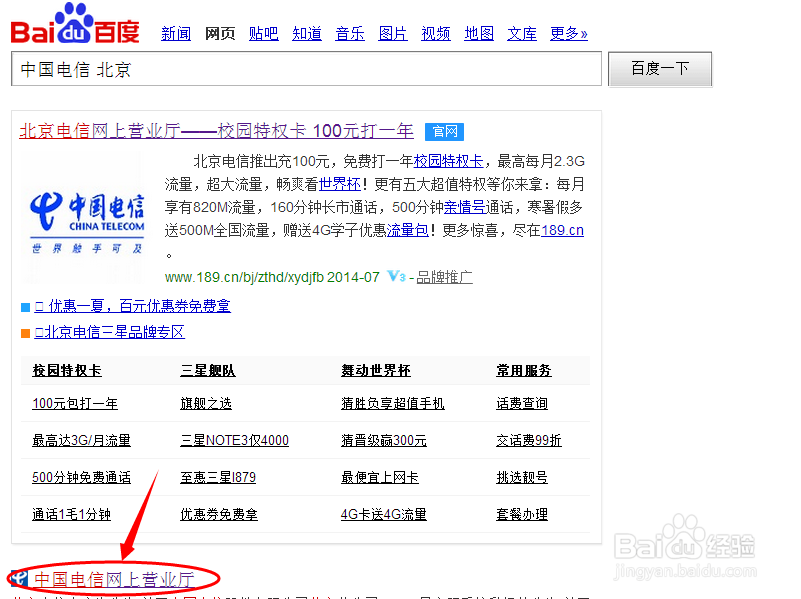Viewport: 801px width, 599px height.
Task: Click the orange square bullet icon
Action: pos(26,333)
